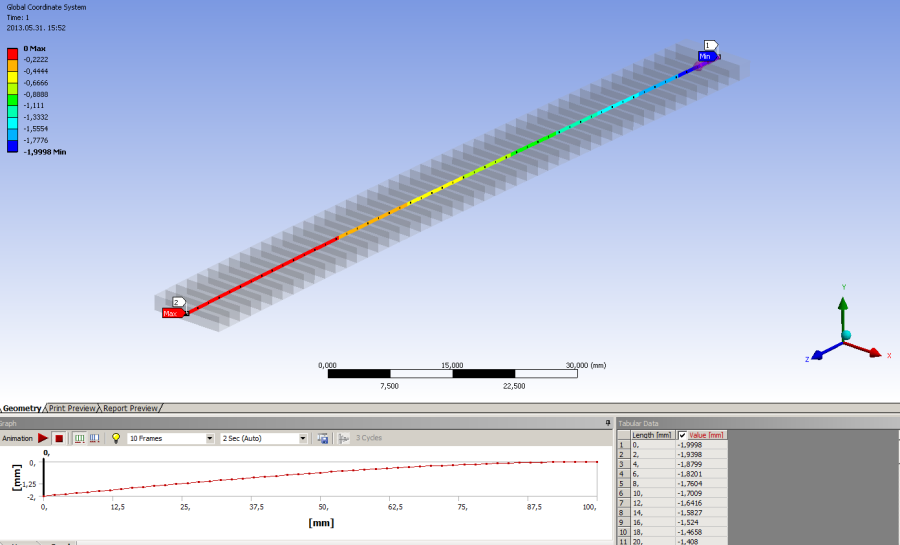Toggle the Value [mm] column checkbox
This screenshot has height=545, width=900.
pos(682,435)
